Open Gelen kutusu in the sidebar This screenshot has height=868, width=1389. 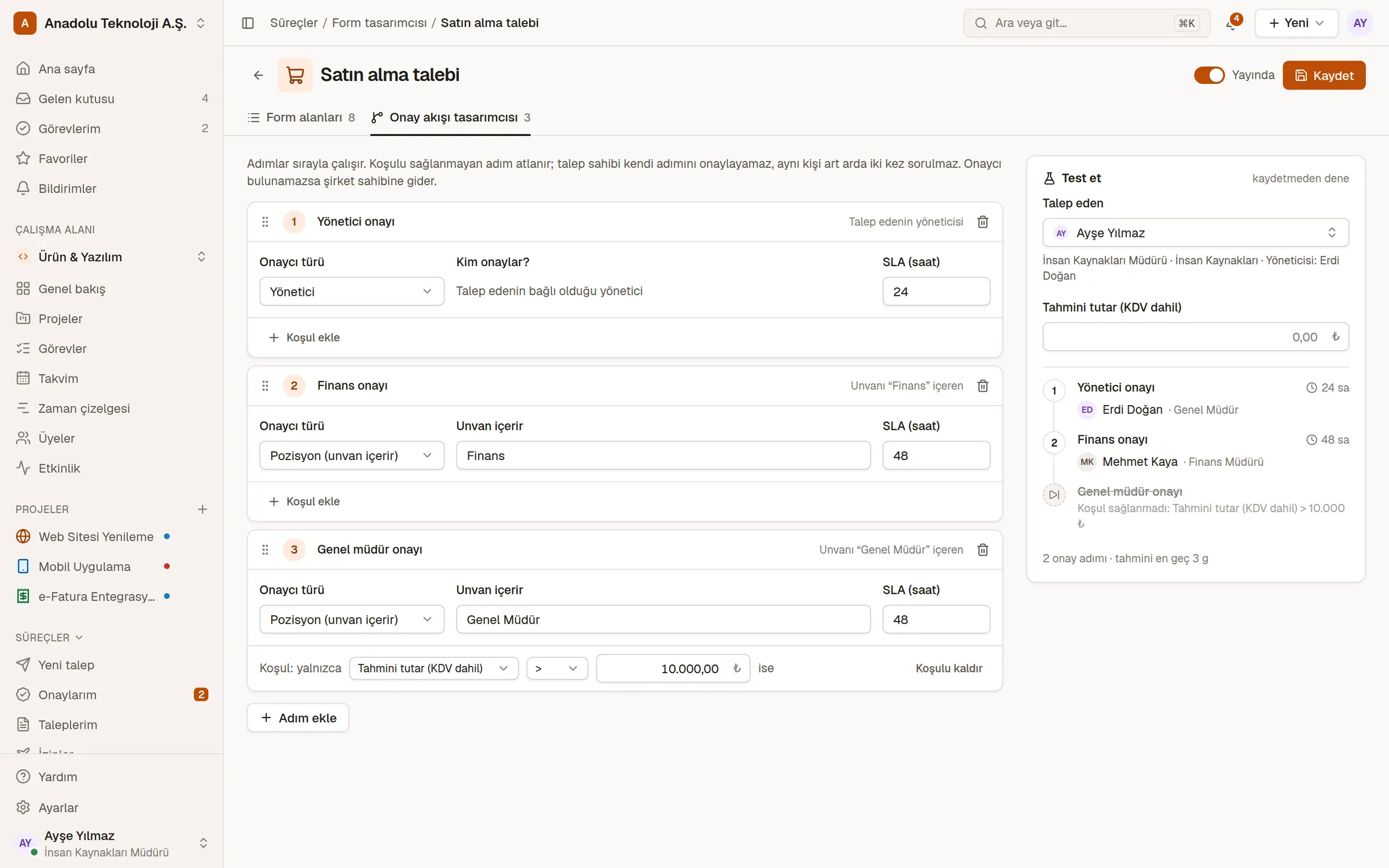tap(112, 98)
